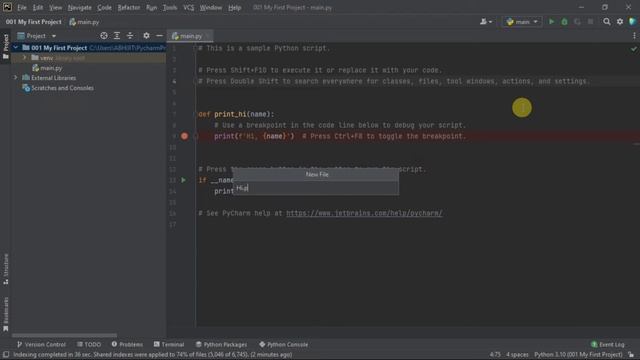Screen dimensions: 640x360
Task: Click the PyCharm logo icon in title bar
Action: tap(7, 7)
